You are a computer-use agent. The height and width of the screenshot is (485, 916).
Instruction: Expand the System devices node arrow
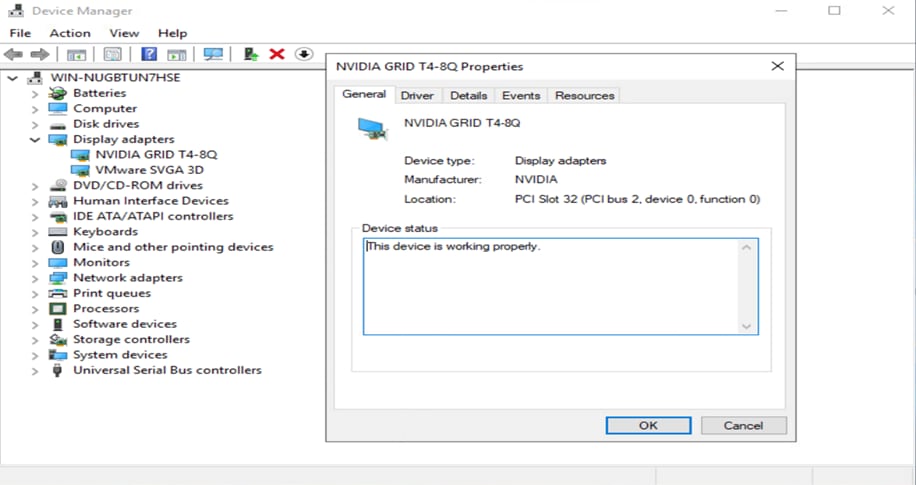coord(35,355)
